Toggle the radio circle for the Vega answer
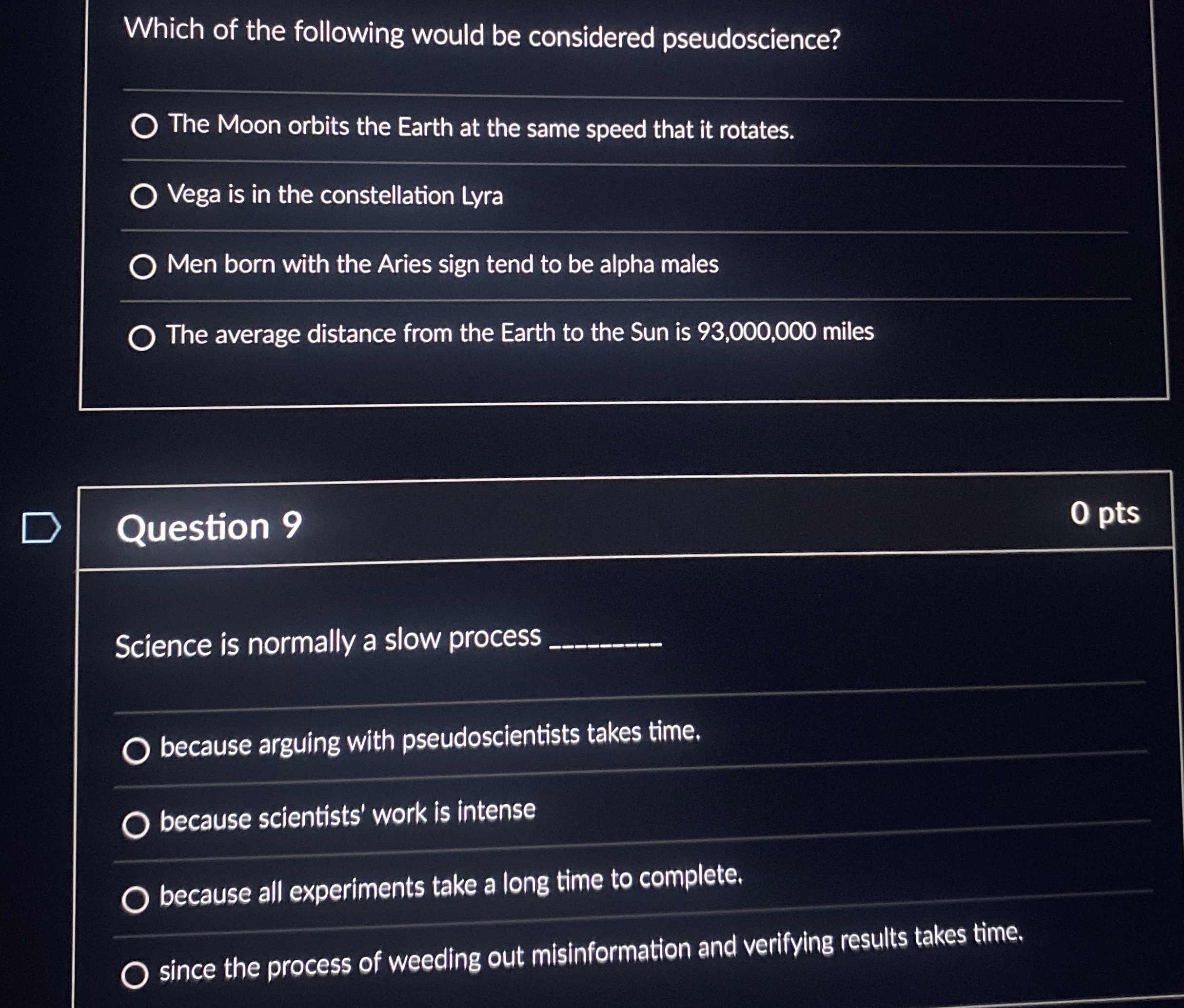The width and height of the screenshot is (1184, 1008). pos(146,197)
